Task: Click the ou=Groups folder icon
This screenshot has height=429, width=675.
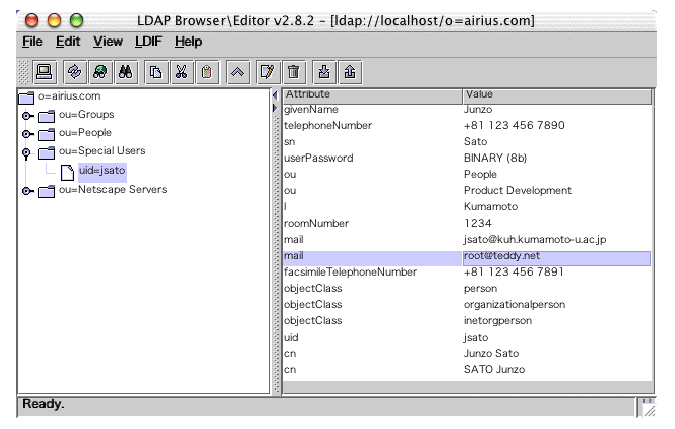Action: point(46,116)
